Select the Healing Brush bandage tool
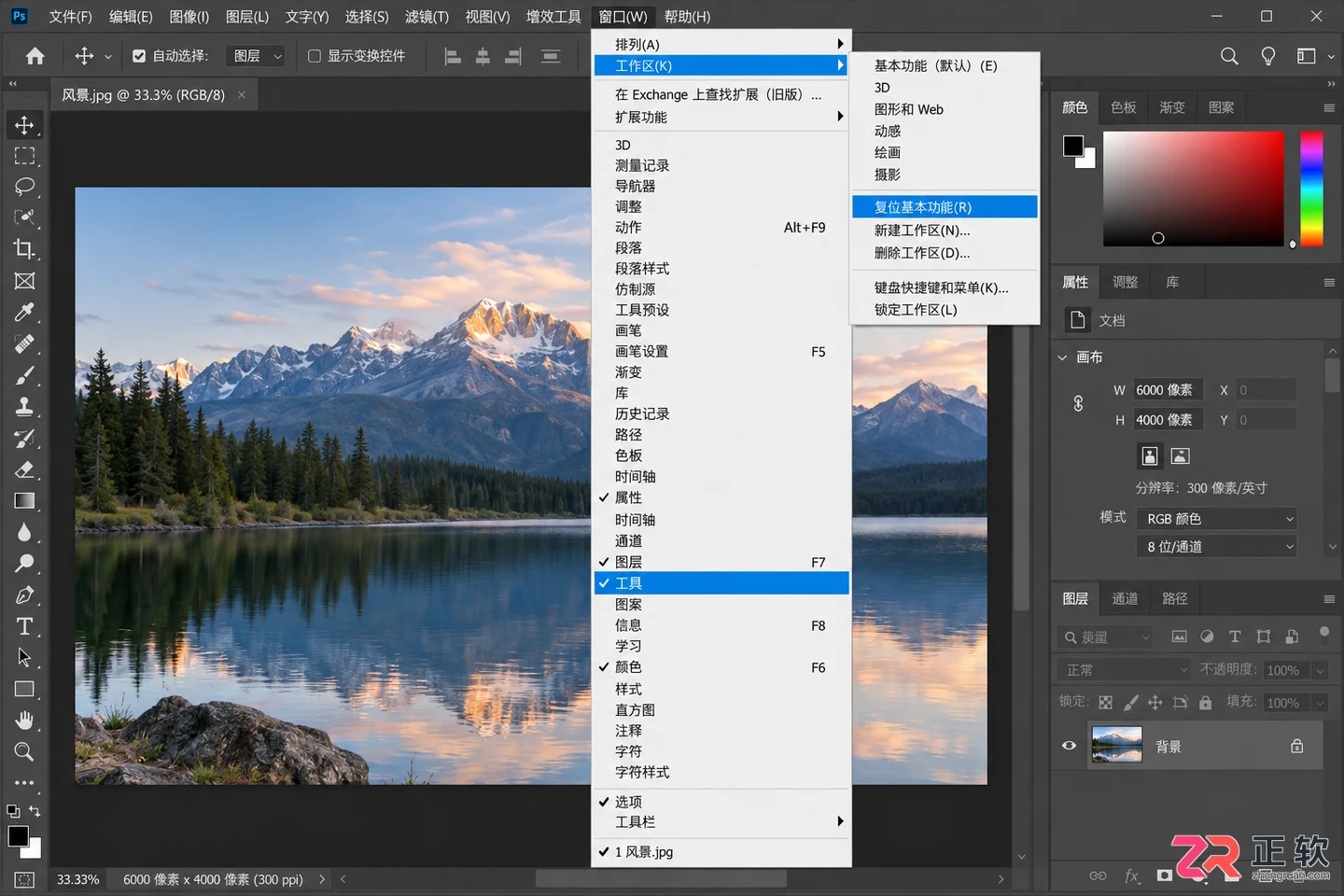This screenshot has width=1344, height=896. (24, 343)
